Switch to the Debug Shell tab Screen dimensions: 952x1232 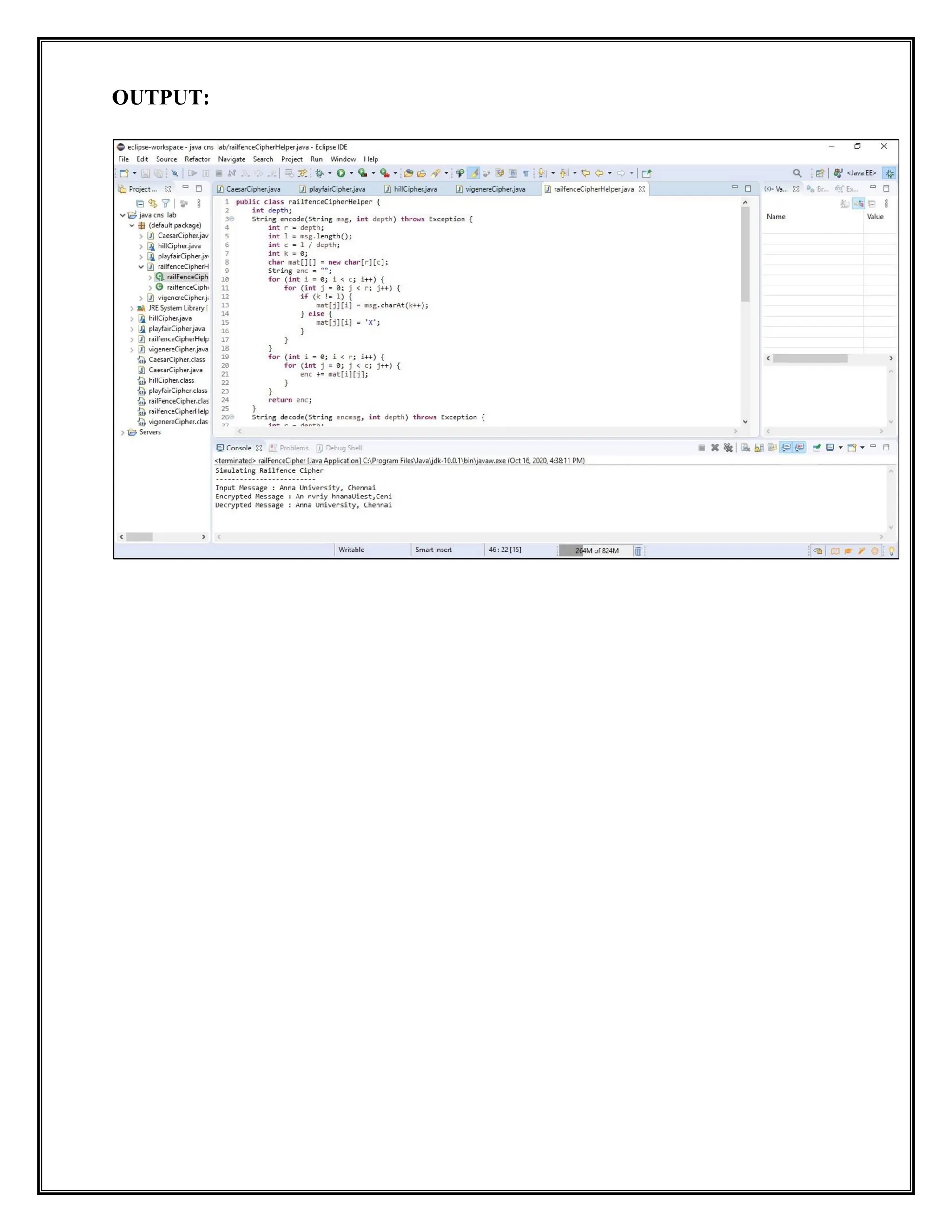coord(339,448)
